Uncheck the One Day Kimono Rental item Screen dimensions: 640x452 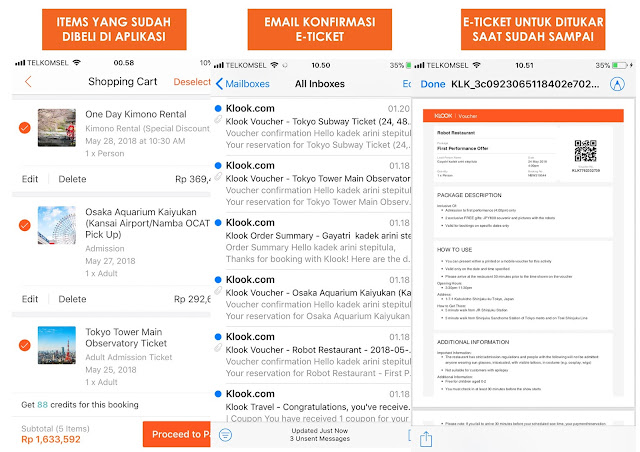coord(25,128)
